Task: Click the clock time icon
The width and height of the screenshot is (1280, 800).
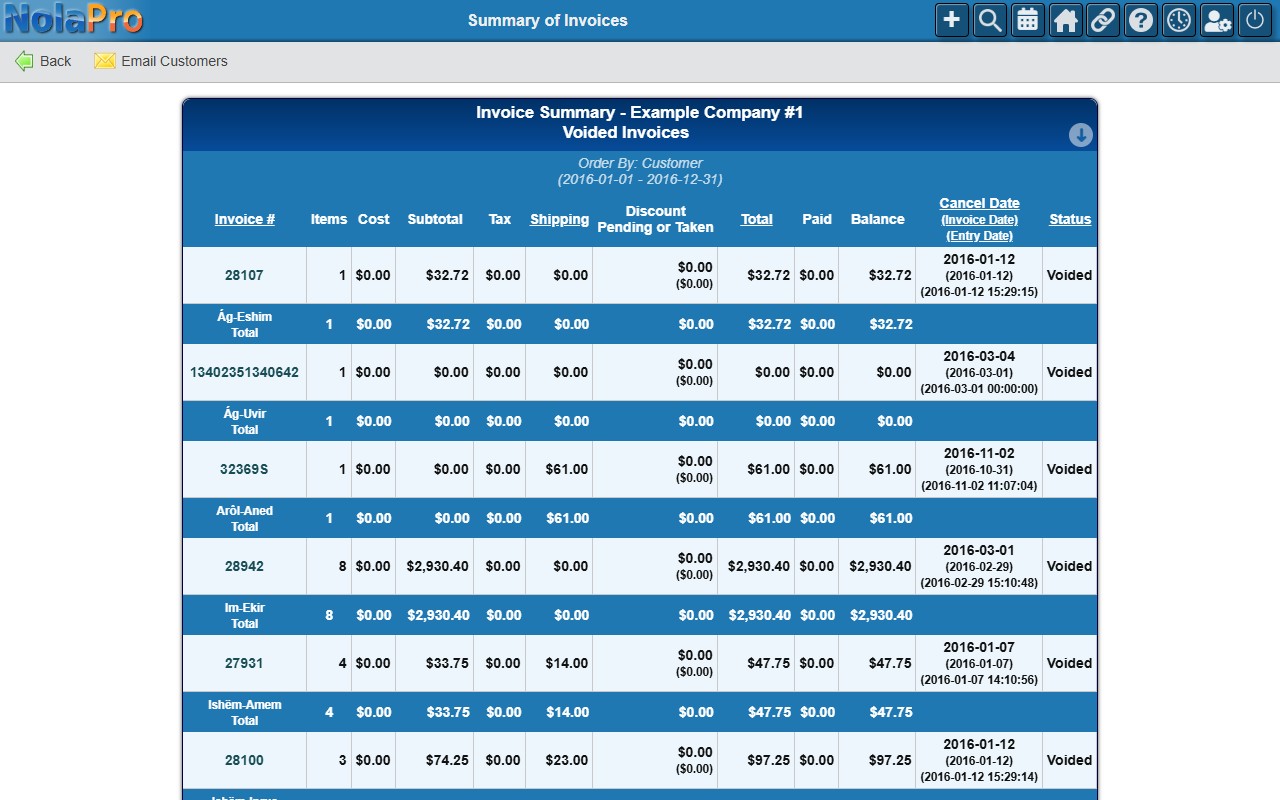Action: pos(1179,20)
